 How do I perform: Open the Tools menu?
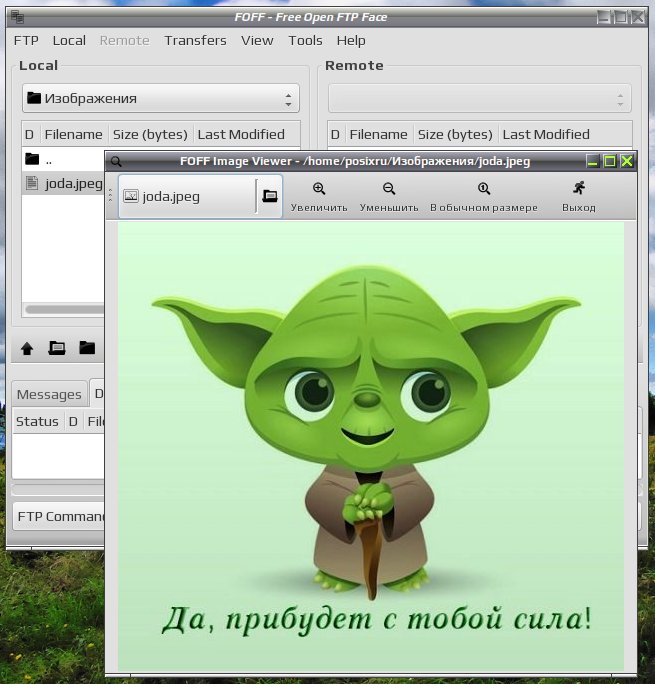[x=305, y=41]
